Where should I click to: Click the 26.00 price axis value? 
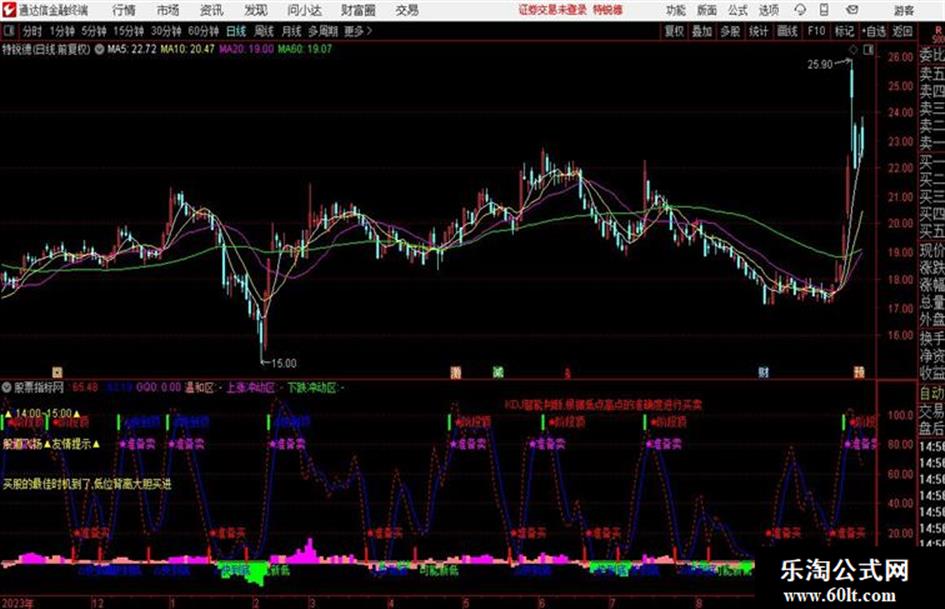click(900, 57)
